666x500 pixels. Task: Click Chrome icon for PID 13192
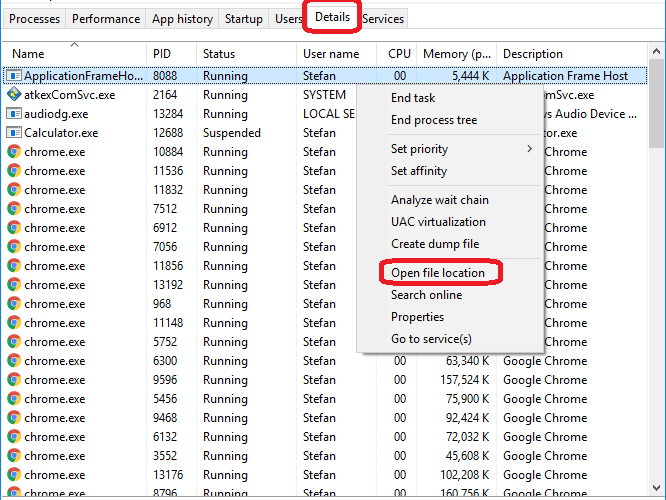[x=14, y=285]
